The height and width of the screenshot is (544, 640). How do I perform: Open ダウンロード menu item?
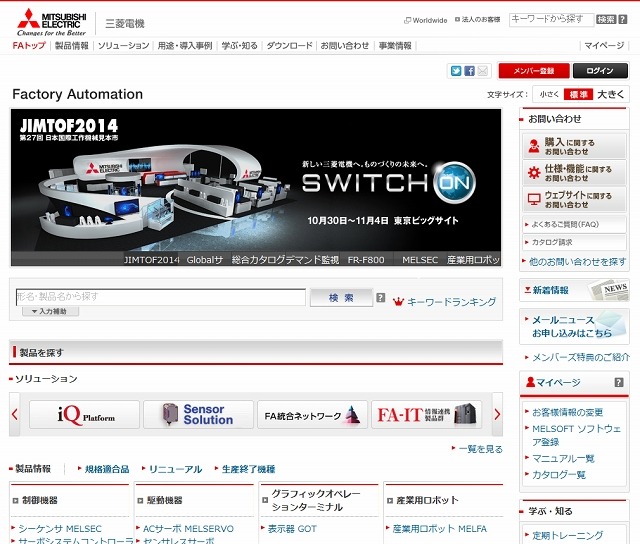[290, 45]
